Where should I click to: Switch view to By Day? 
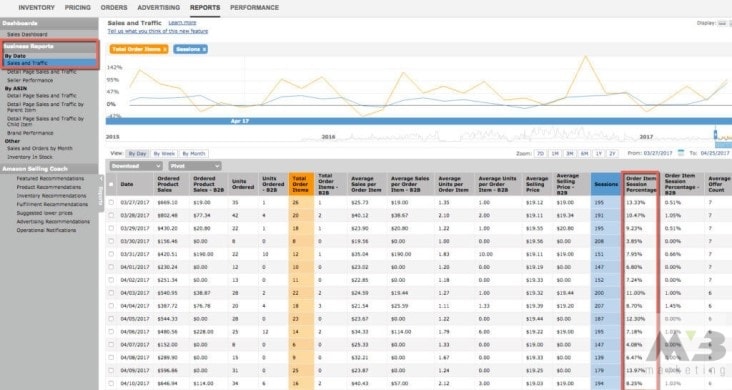coord(137,154)
